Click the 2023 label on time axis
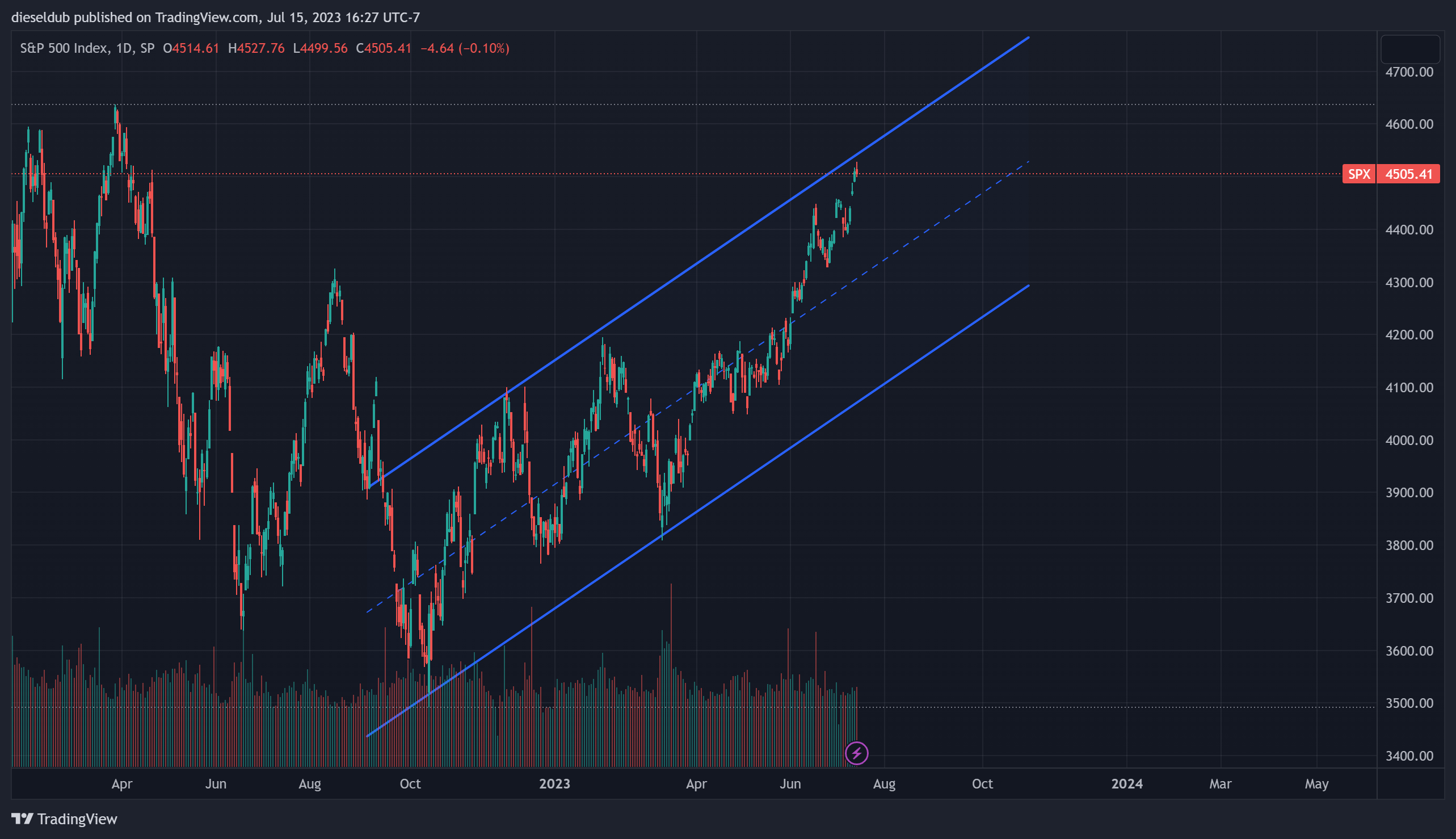The width and height of the screenshot is (1456, 839). [x=554, y=784]
